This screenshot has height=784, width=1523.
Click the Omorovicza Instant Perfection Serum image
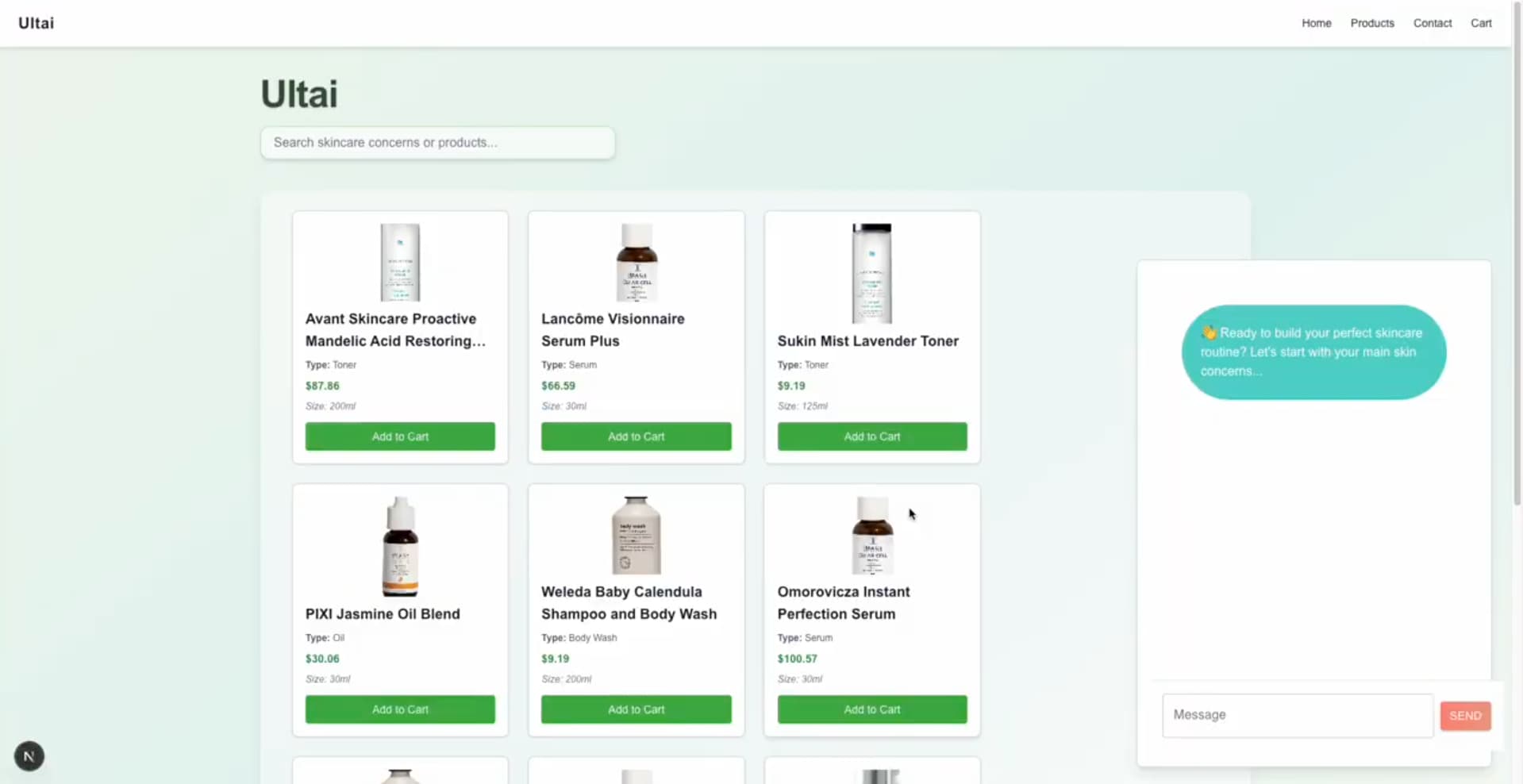[x=871, y=536]
